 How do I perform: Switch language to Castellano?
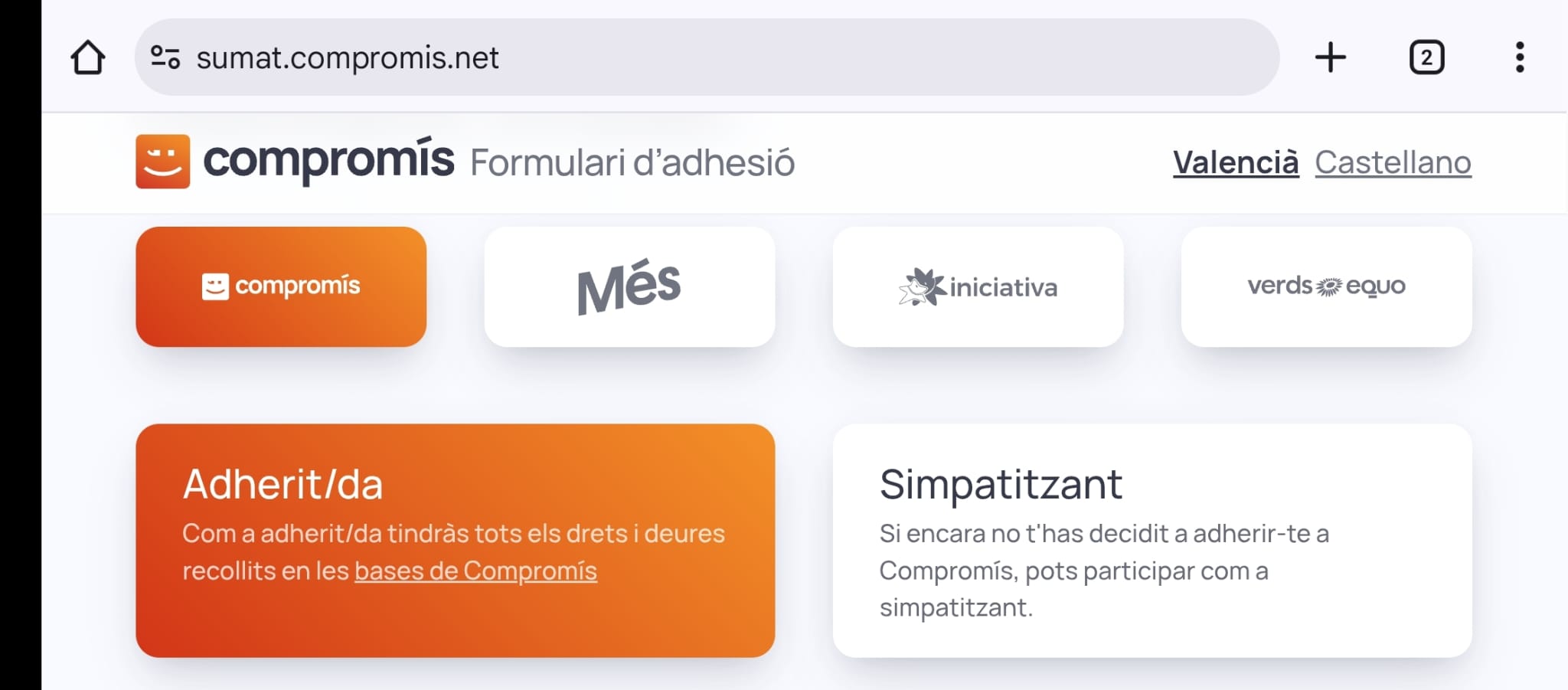[1393, 162]
